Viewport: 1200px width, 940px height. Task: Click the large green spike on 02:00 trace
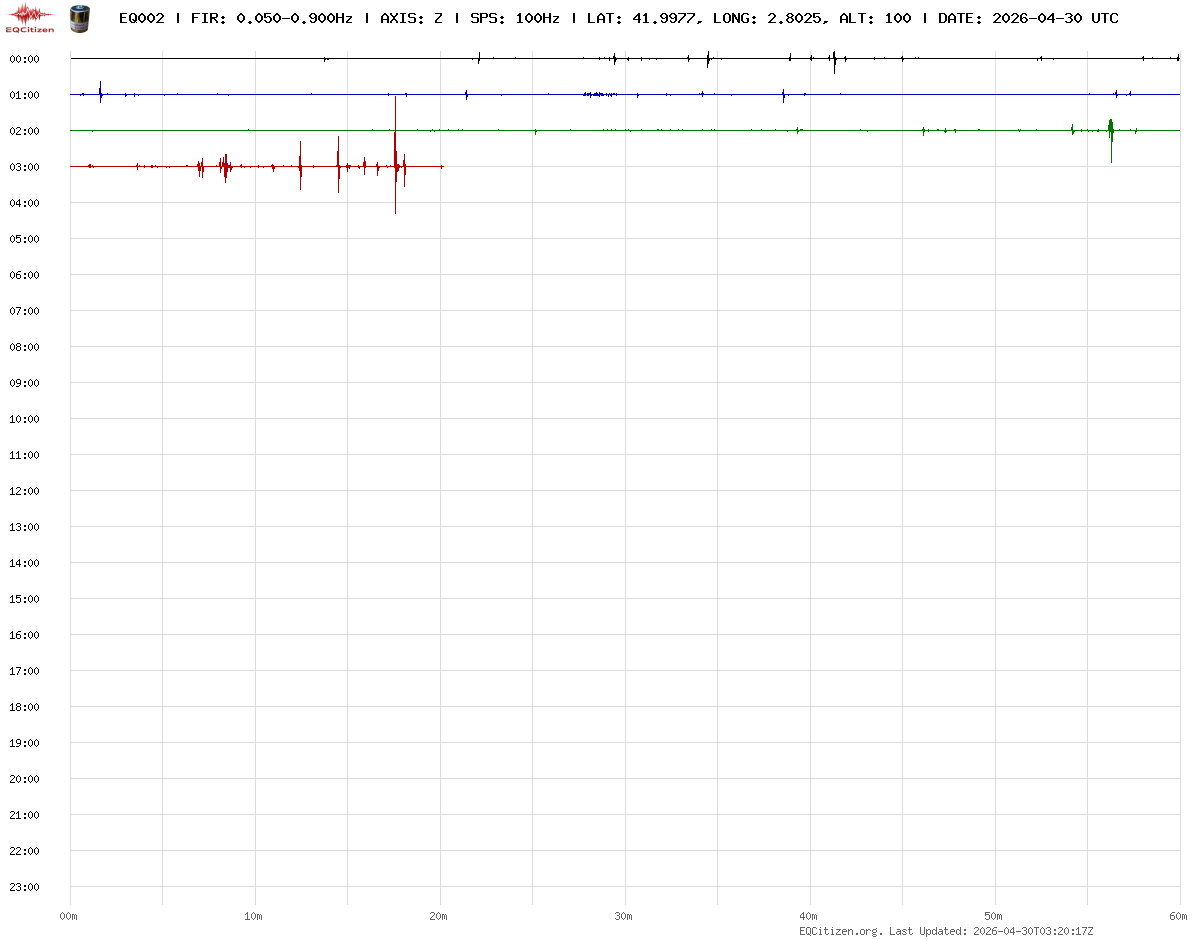click(1111, 132)
